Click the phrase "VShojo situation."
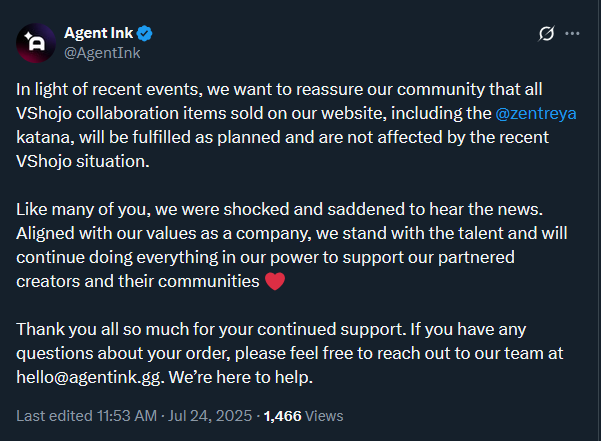601x441 pixels. pos(83,161)
